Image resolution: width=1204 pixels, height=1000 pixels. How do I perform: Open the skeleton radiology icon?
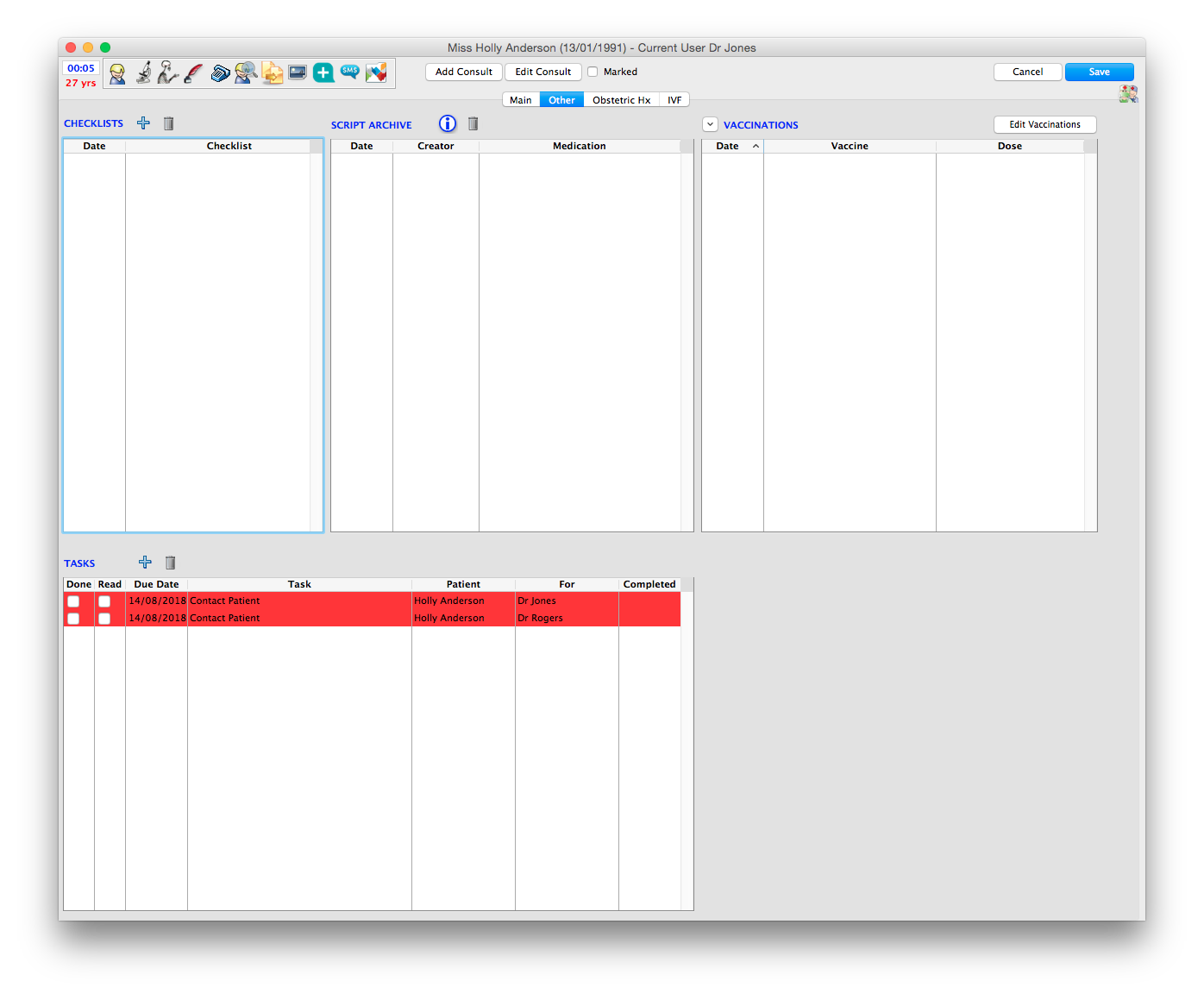click(168, 72)
